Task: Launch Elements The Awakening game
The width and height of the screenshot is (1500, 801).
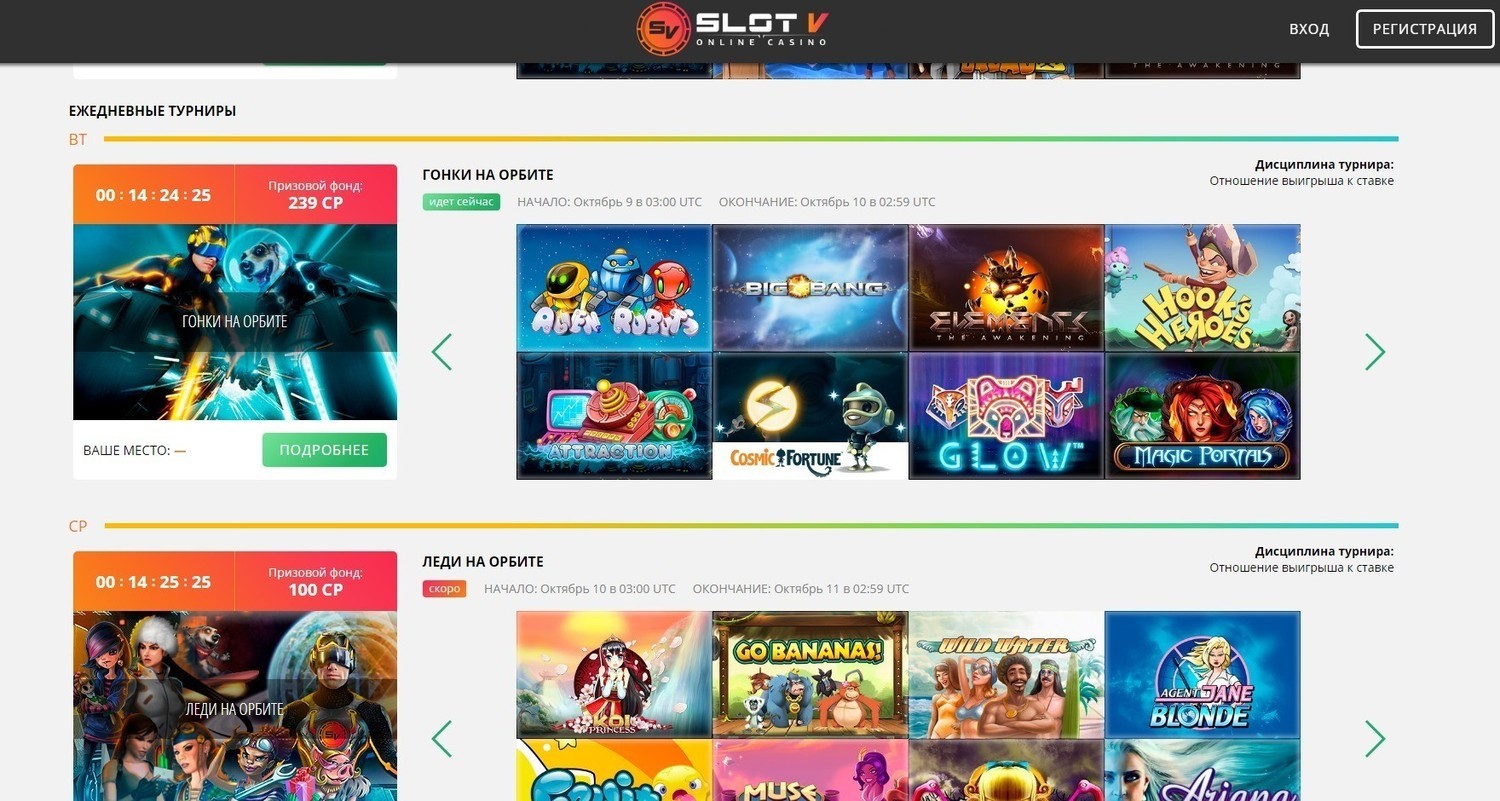Action: [x=1006, y=288]
